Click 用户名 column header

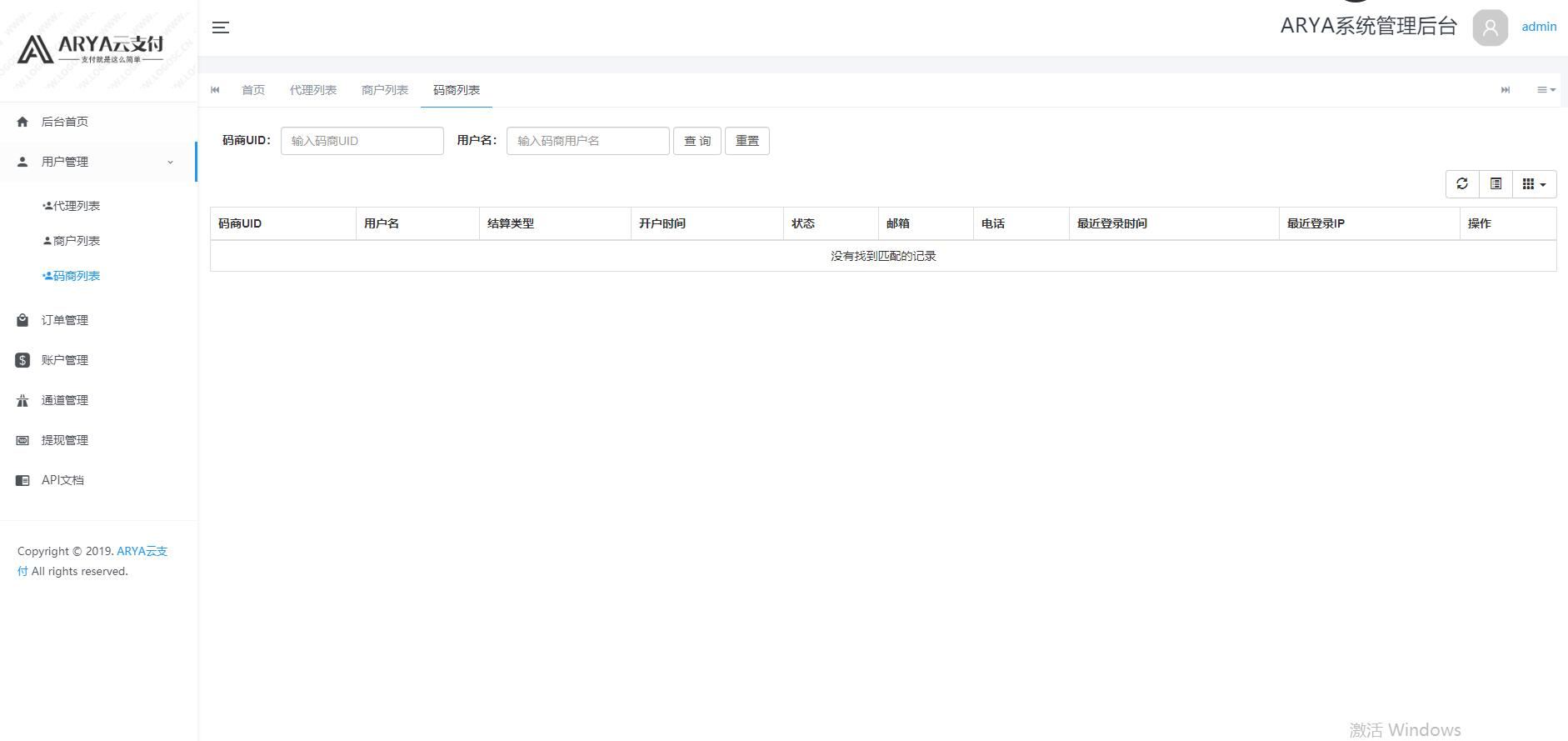pyautogui.click(x=417, y=223)
